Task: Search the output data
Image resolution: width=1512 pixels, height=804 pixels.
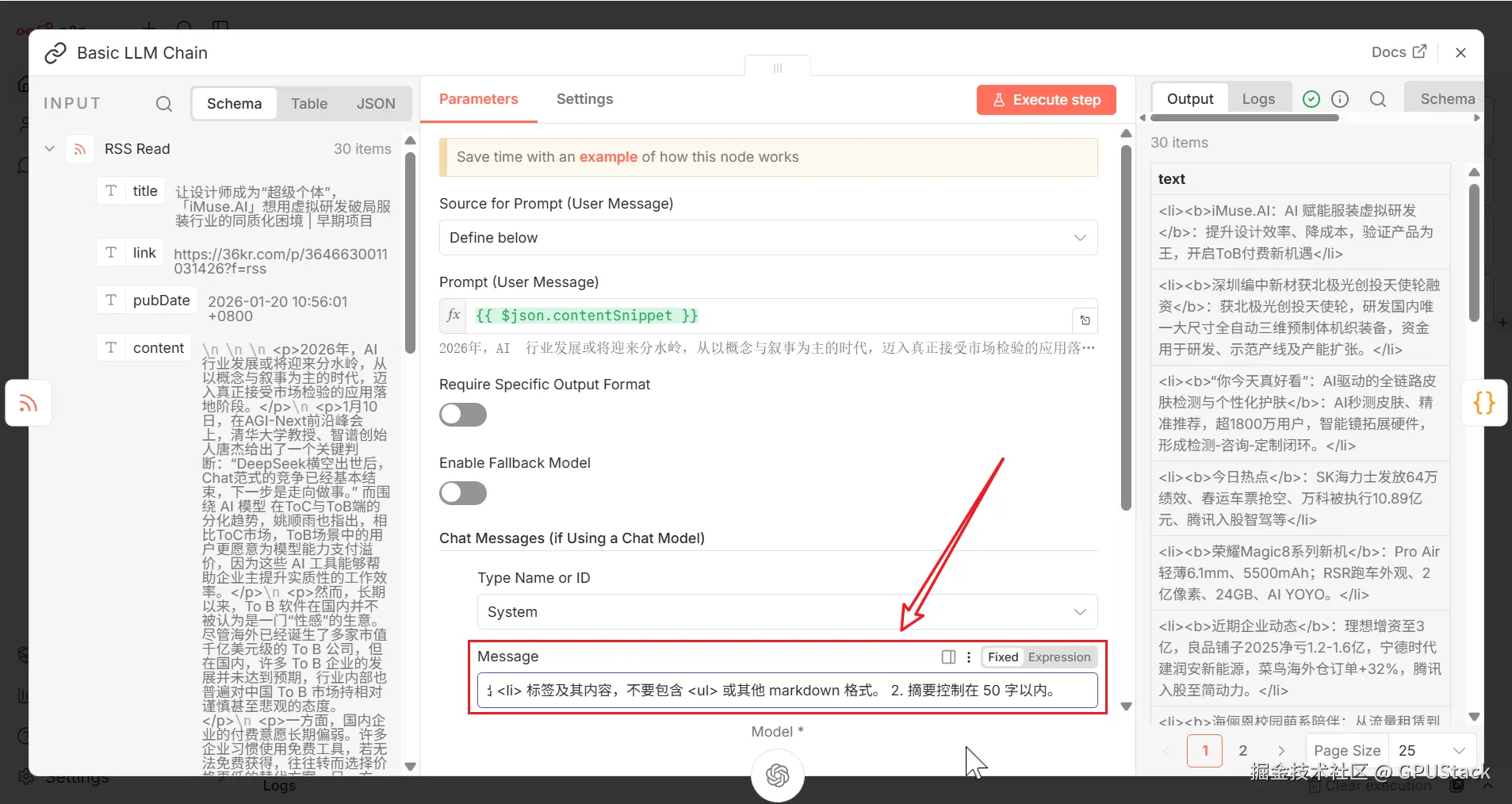Action: click(1378, 99)
